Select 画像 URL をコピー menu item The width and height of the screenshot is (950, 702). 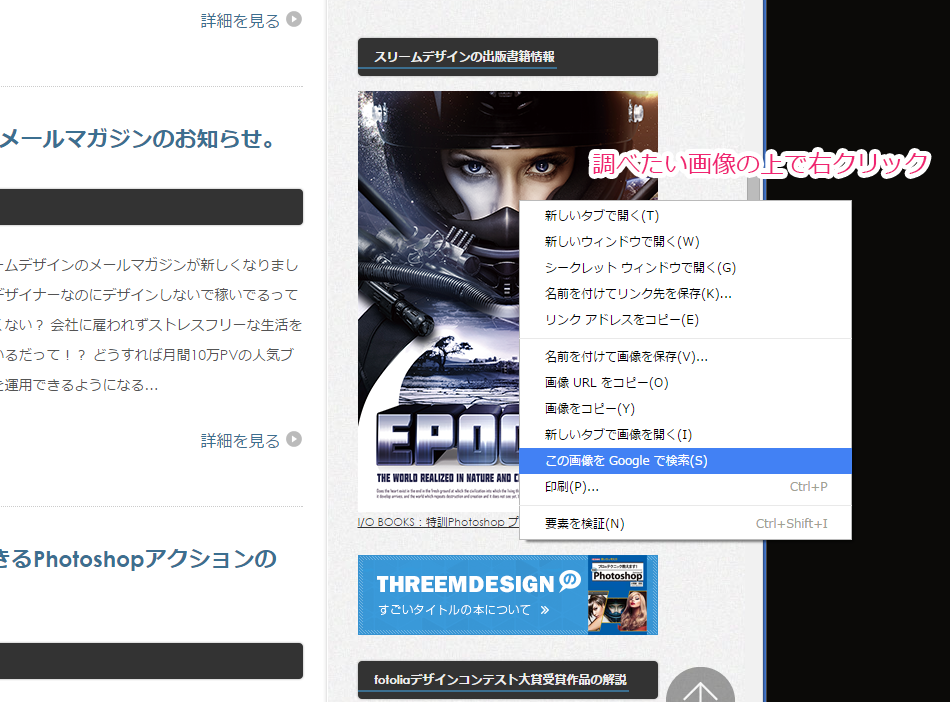[x=606, y=382]
